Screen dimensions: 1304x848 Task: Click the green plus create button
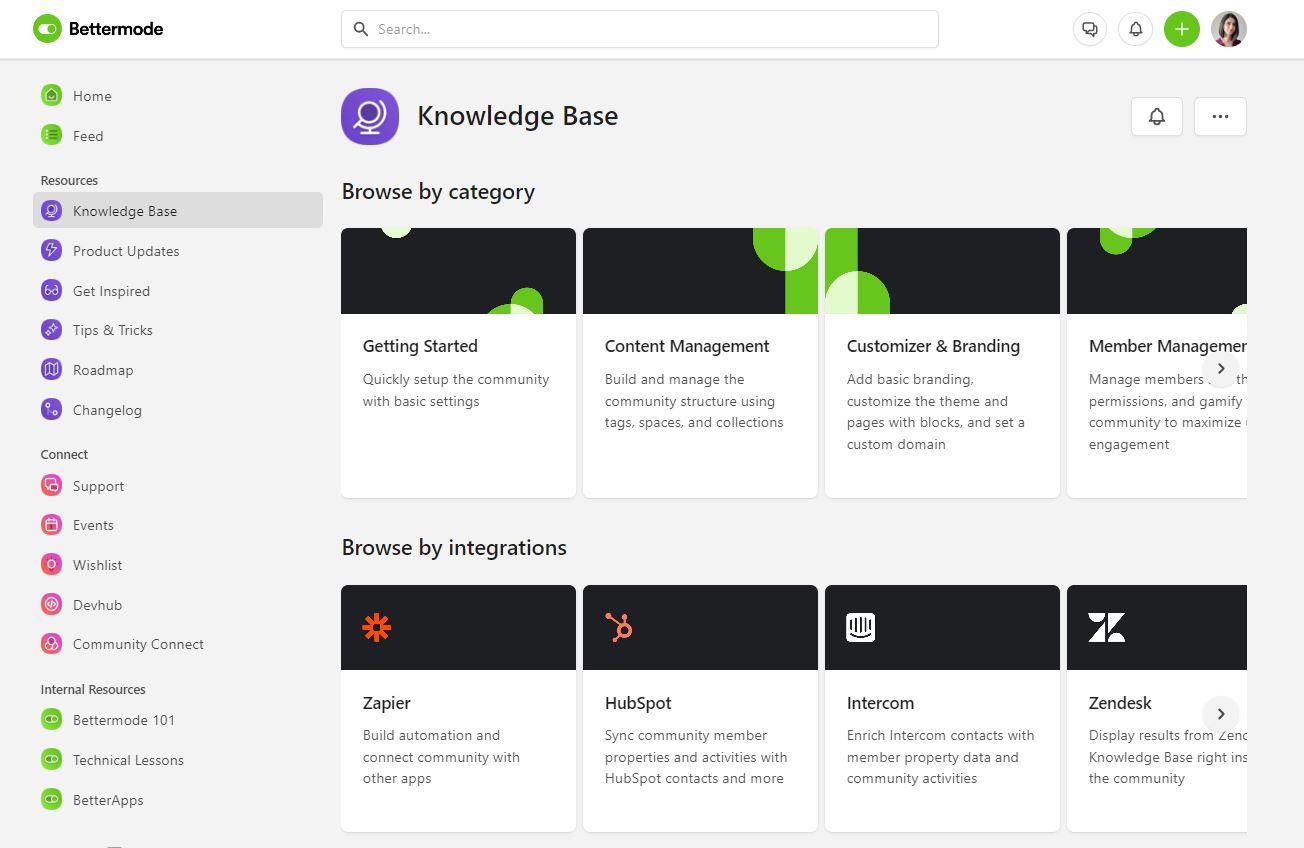click(1182, 29)
